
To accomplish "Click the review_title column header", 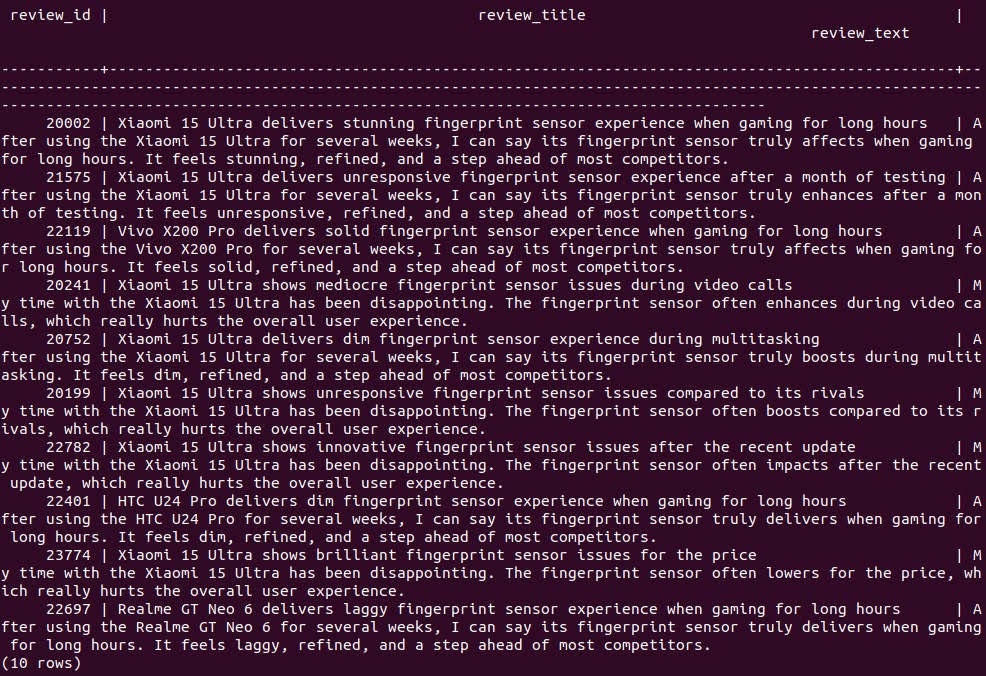I will [x=531, y=15].
